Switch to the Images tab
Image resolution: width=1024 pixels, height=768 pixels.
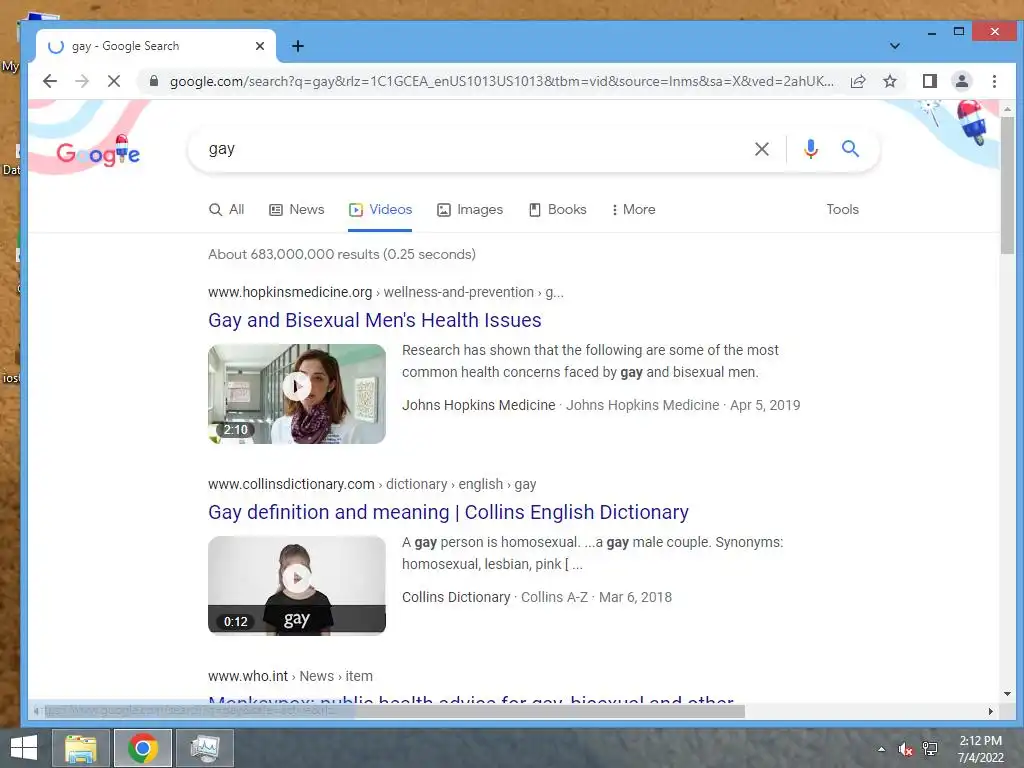(x=470, y=210)
